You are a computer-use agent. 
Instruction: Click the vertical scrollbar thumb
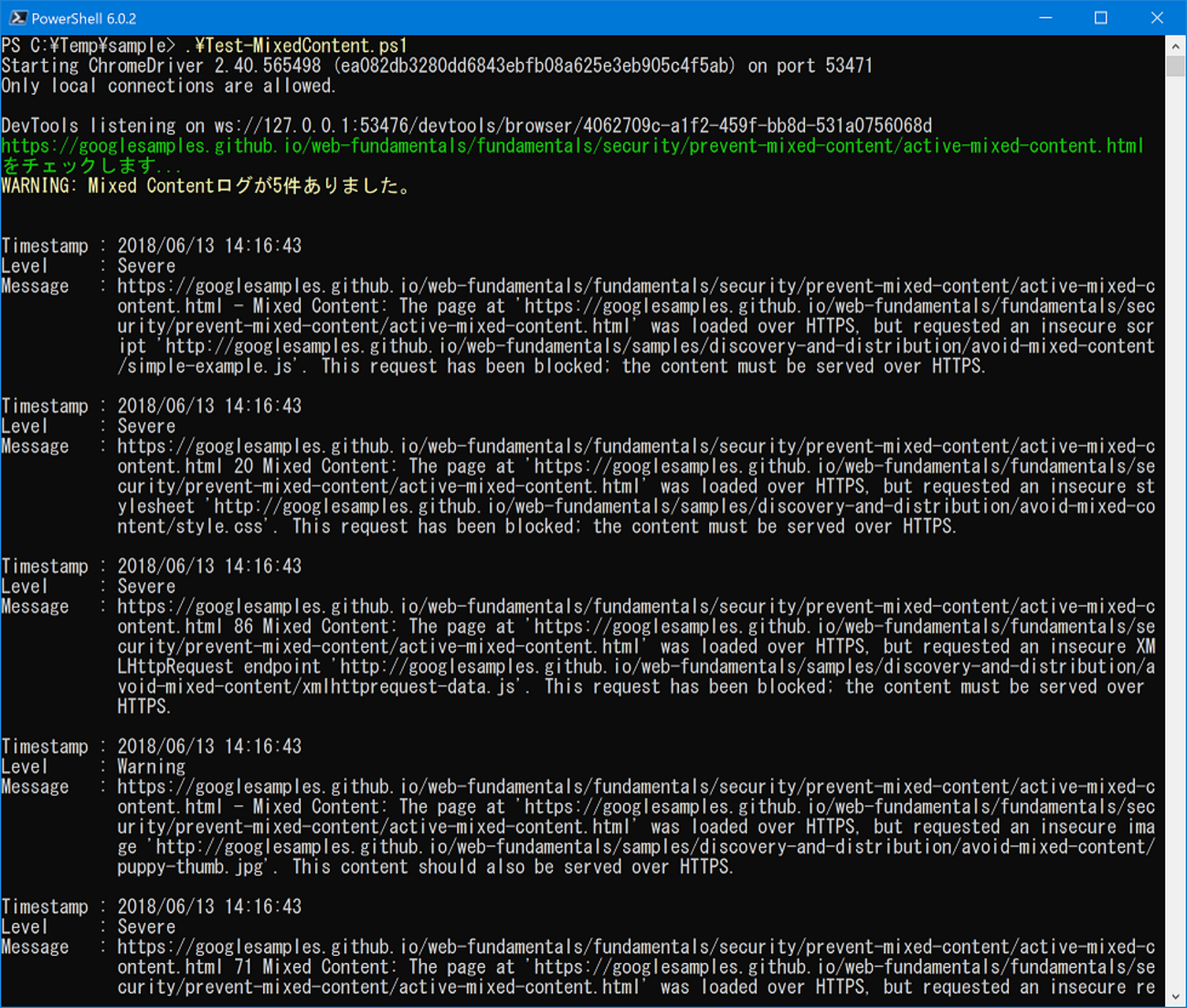point(1175,66)
